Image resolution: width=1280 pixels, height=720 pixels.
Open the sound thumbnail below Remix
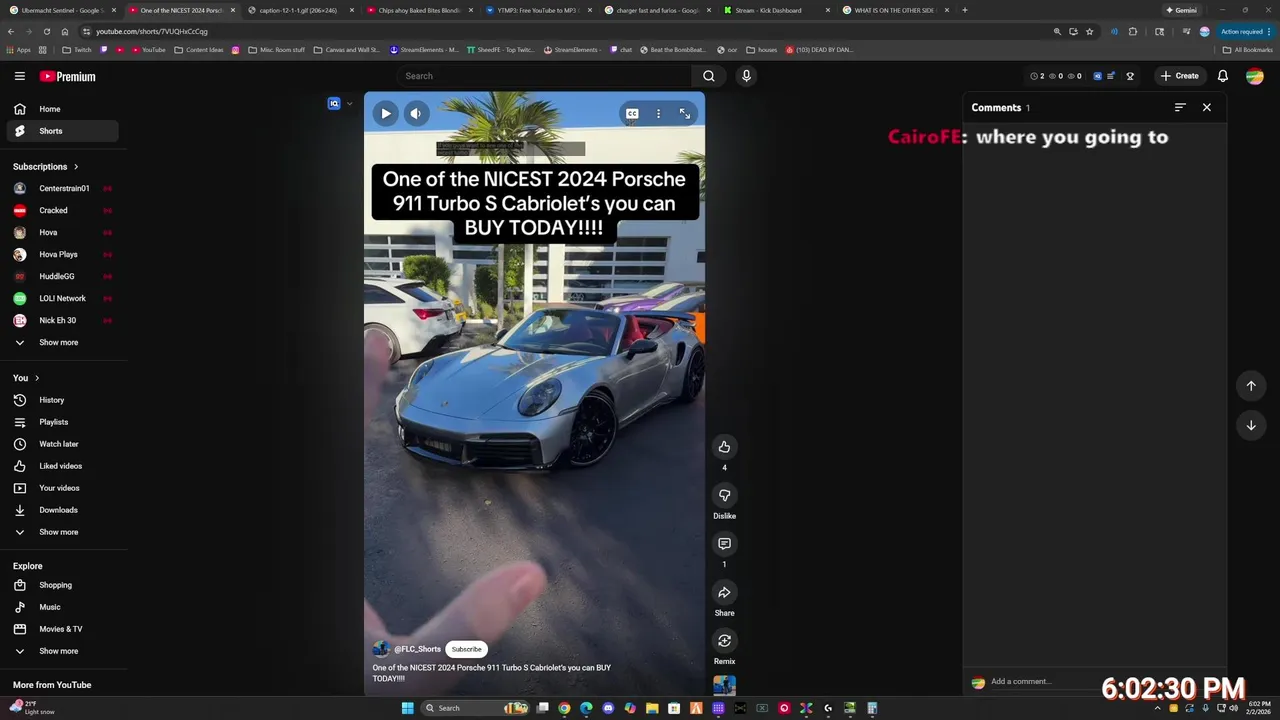pyautogui.click(x=724, y=685)
